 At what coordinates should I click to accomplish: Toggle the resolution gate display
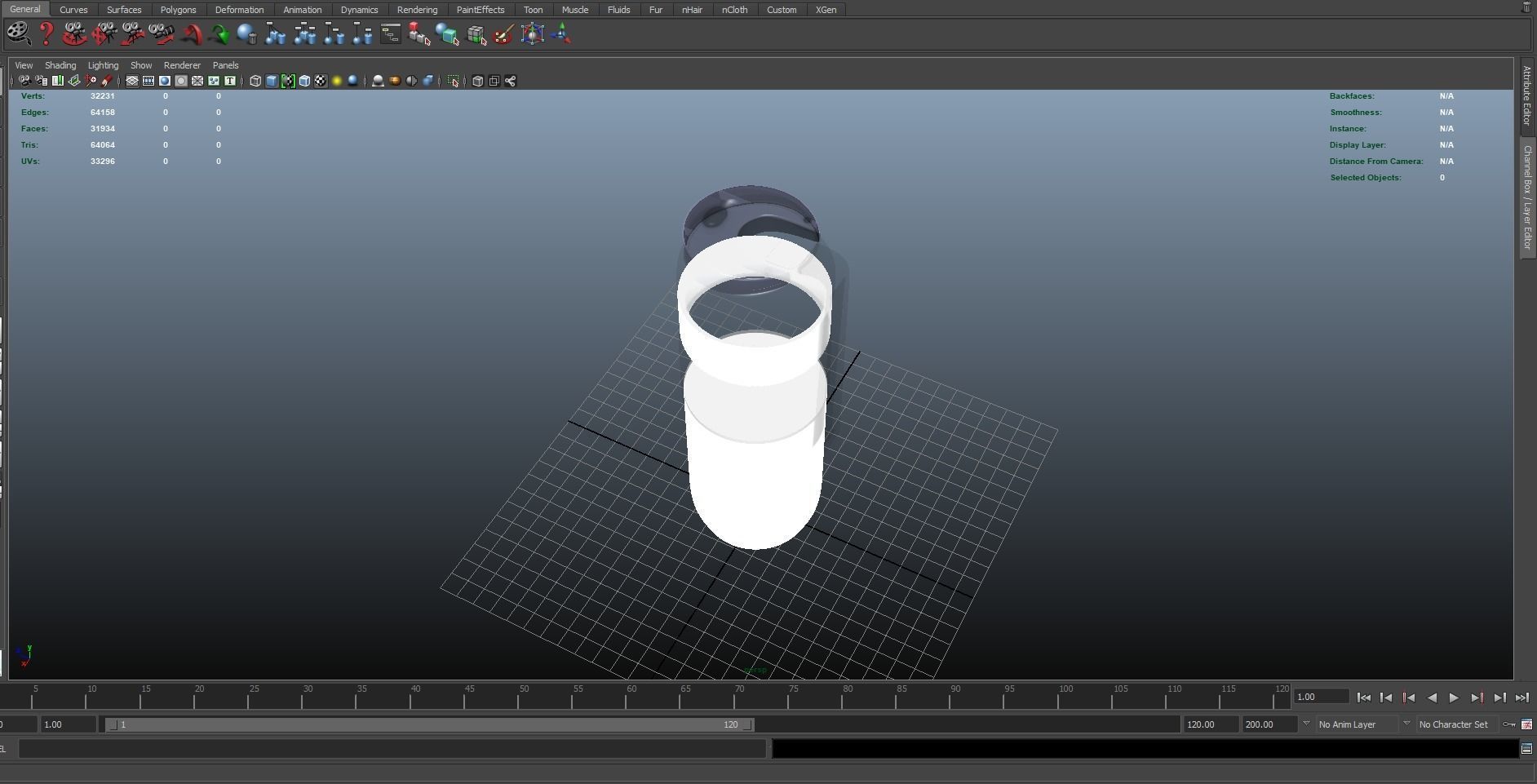(x=165, y=81)
